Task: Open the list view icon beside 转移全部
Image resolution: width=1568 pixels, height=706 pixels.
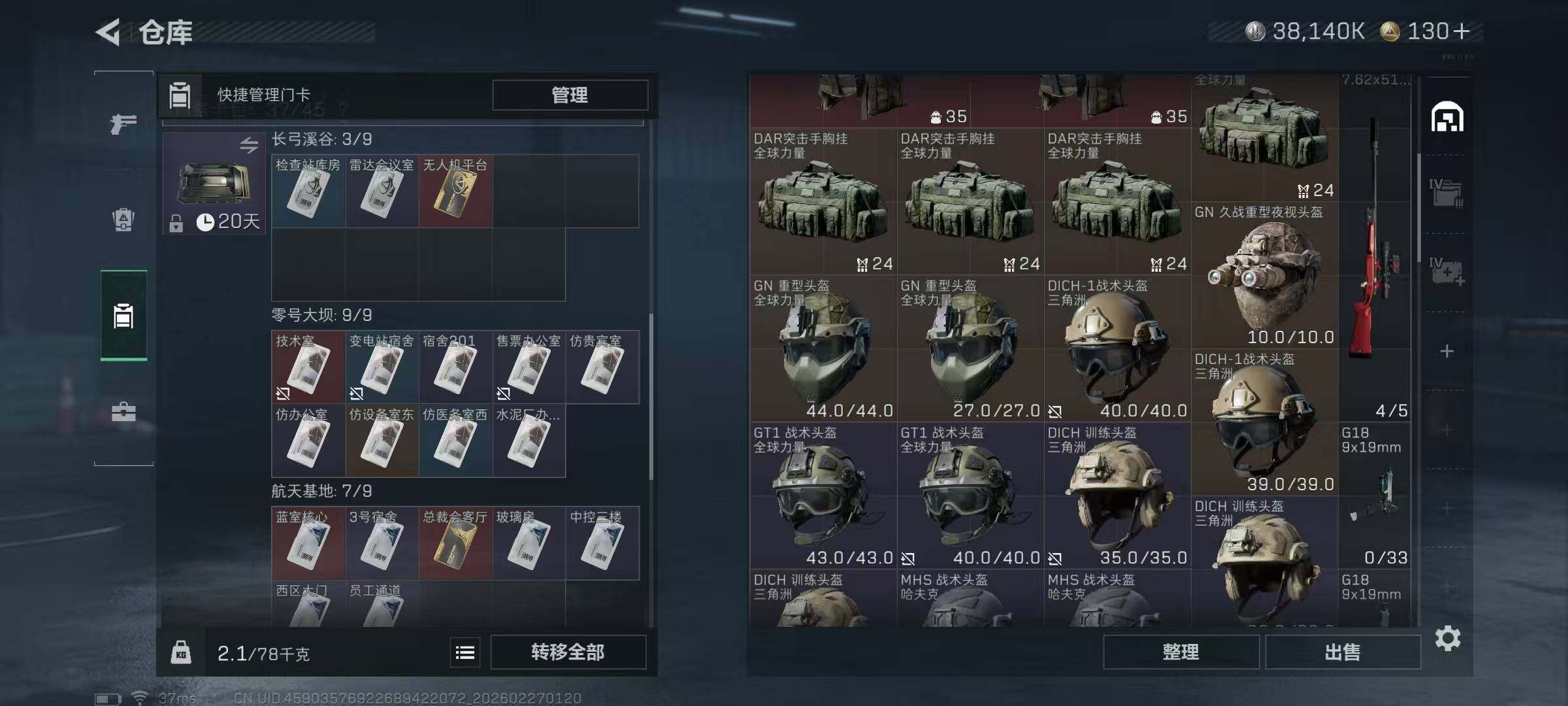Action: (x=465, y=652)
